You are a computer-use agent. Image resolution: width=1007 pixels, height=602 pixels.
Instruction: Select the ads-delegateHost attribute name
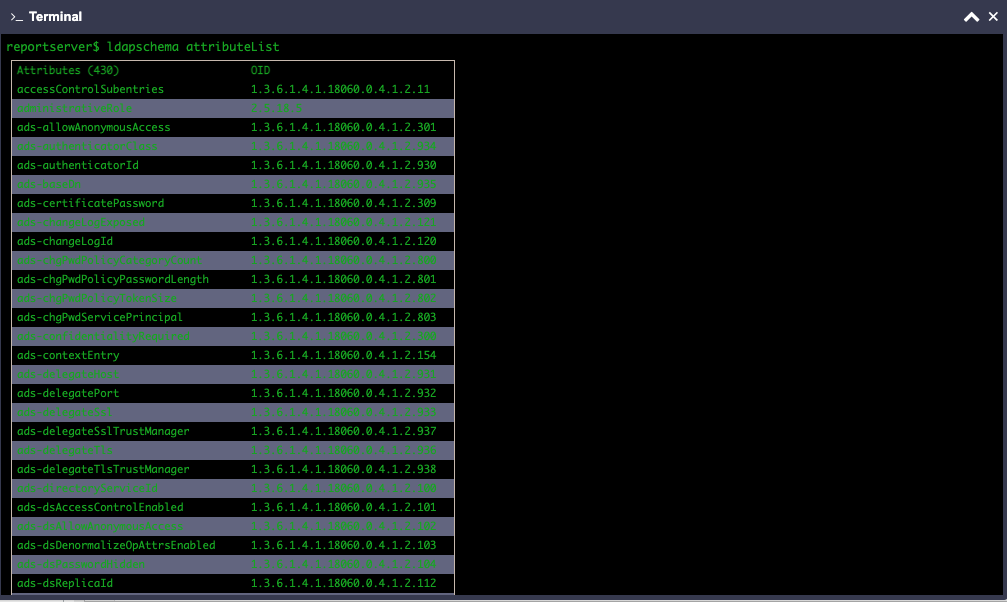point(68,374)
